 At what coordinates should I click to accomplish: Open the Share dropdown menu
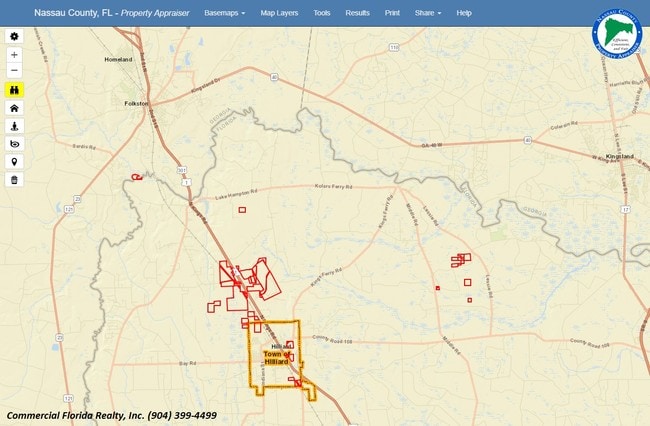click(x=427, y=13)
